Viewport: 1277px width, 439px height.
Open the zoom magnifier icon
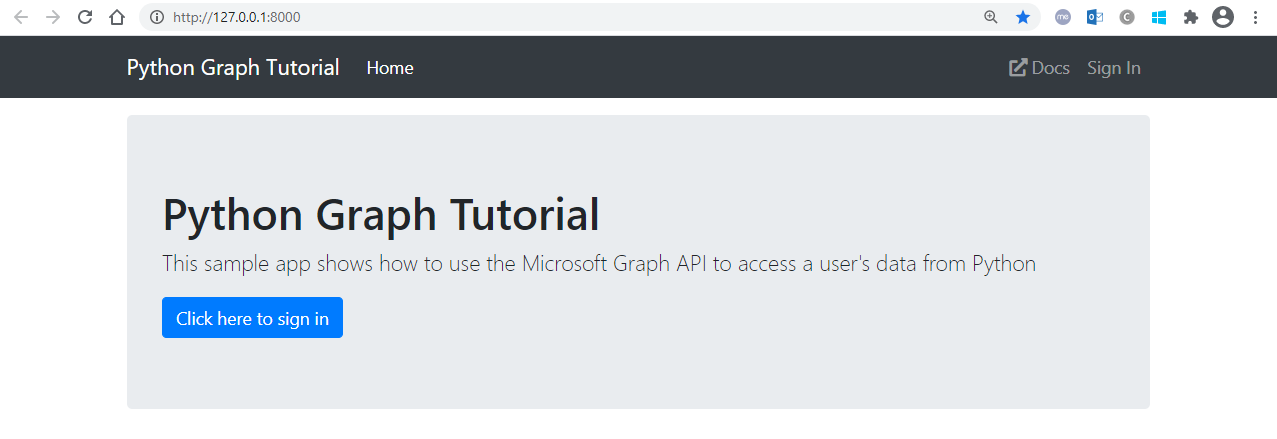click(991, 17)
